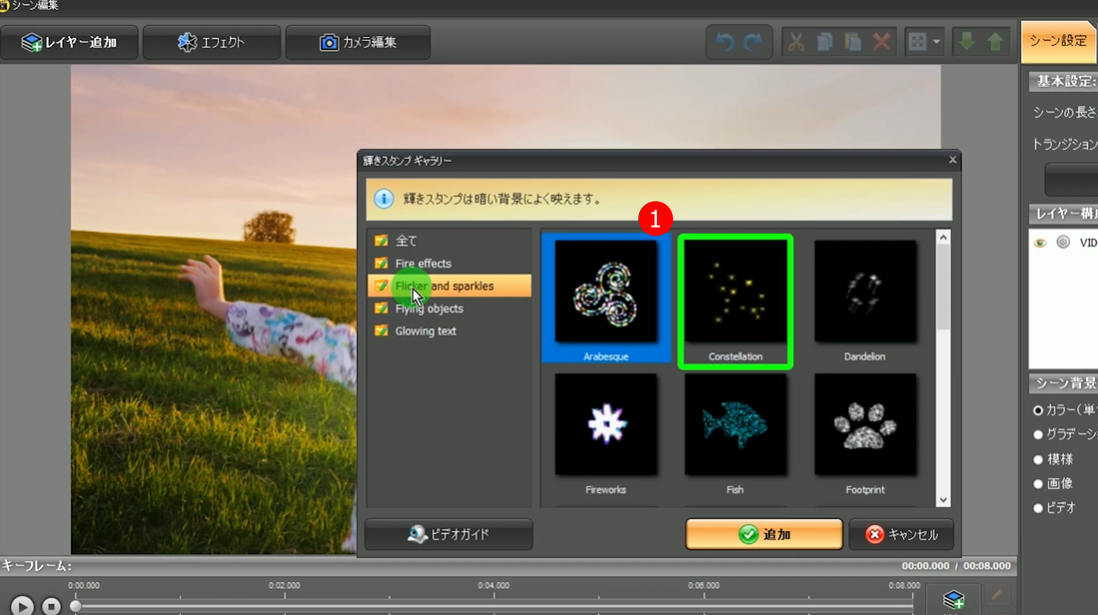
Task: Toggle the 全て category checkbox
Action: pyautogui.click(x=381, y=241)
